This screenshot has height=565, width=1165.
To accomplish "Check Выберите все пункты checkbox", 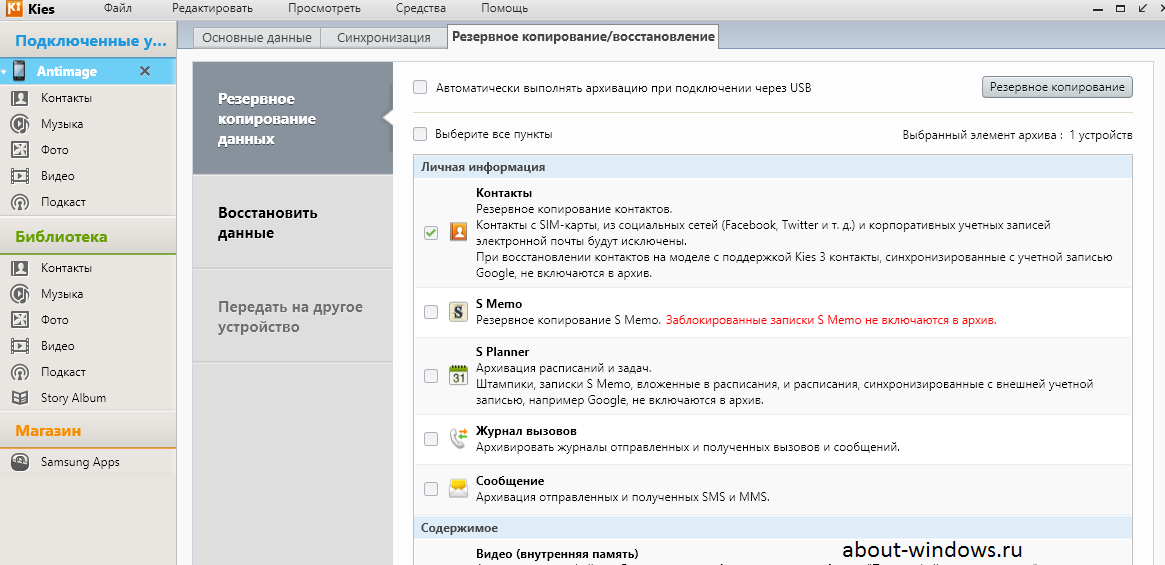I will pyautogui.click(x=420, y=134).
